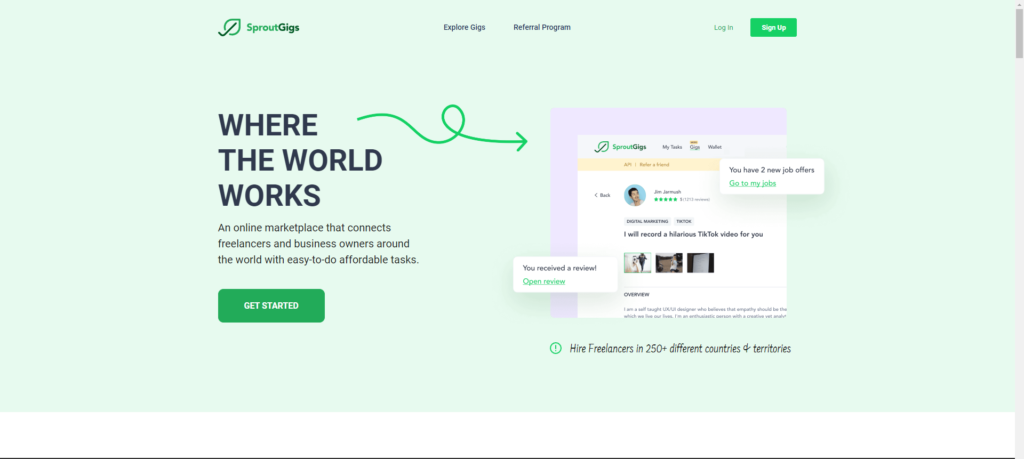Viewport: 1024px width, 459px height.
Task: Click the Wallet tab in preview
Action: (x=714, y=148)
